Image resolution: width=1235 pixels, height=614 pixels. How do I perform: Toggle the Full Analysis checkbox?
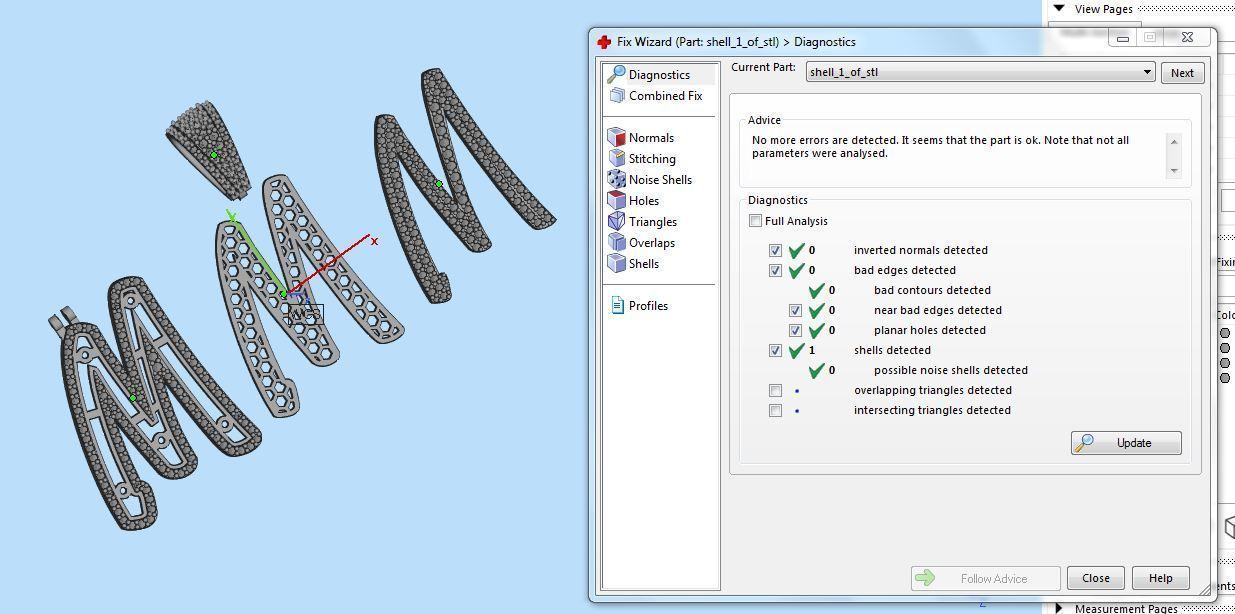(x=756, y=221)
